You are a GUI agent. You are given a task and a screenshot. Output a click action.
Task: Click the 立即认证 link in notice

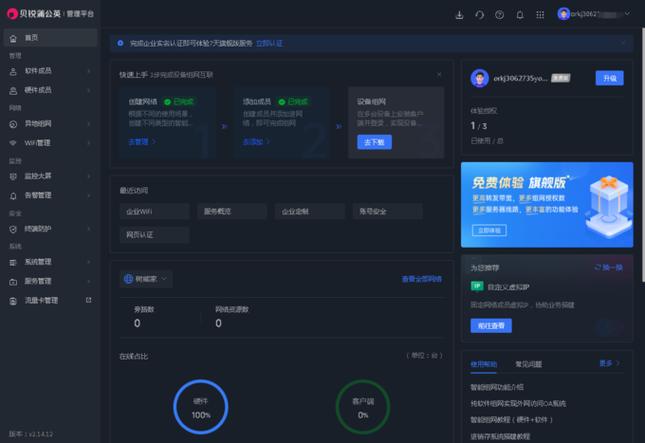(269, 43)
